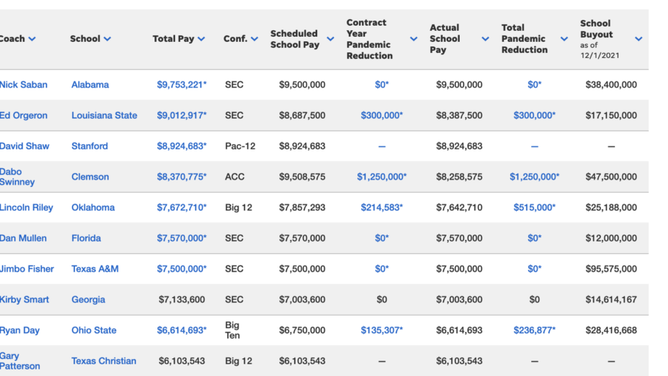The height and width of the screenshot is (376, 668).
Task: Sort by Contract Year Pandemic Reduction chevron
Action: [x=414, y=39]
